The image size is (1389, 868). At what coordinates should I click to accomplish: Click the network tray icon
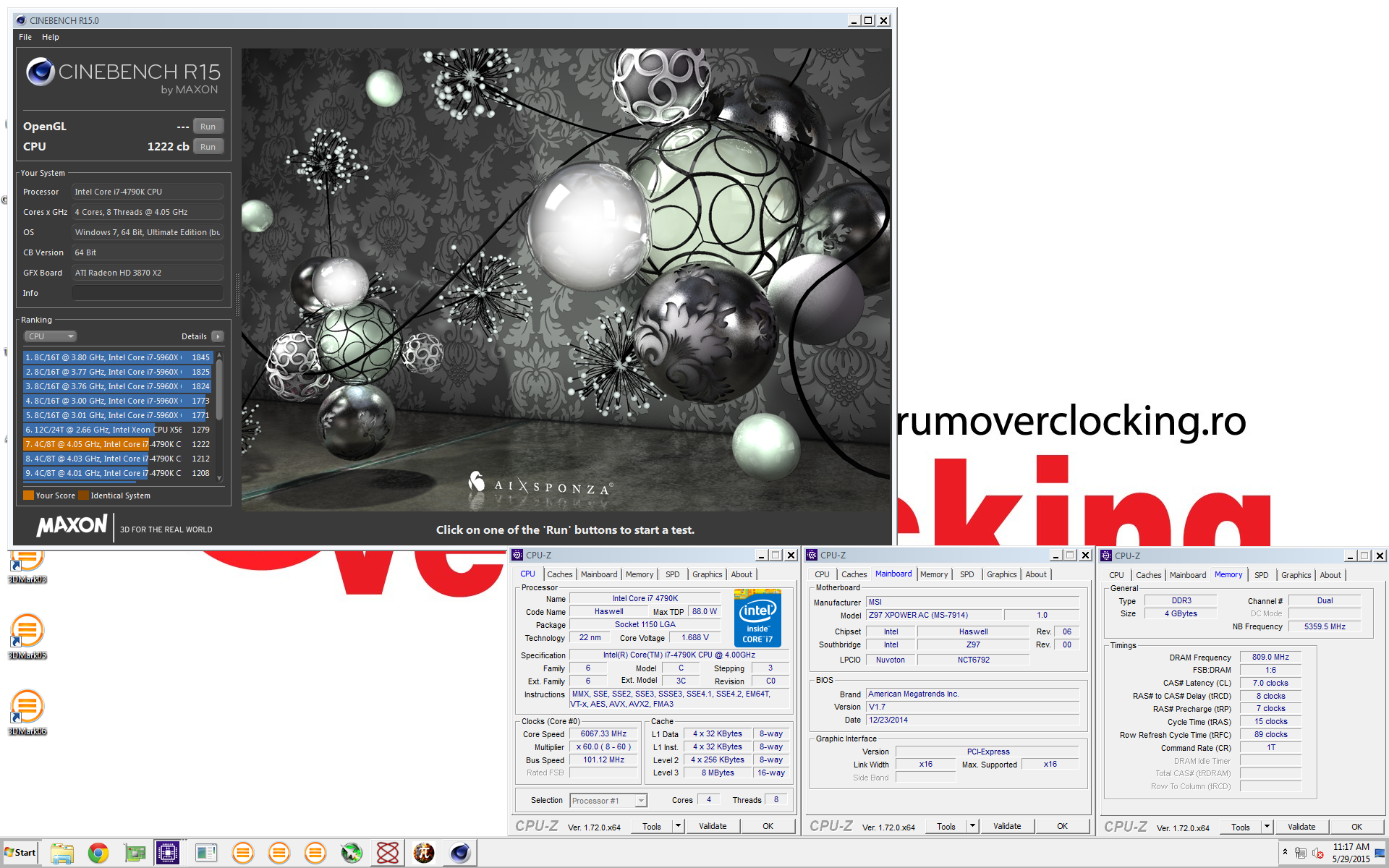click(x=1301, y=853)
